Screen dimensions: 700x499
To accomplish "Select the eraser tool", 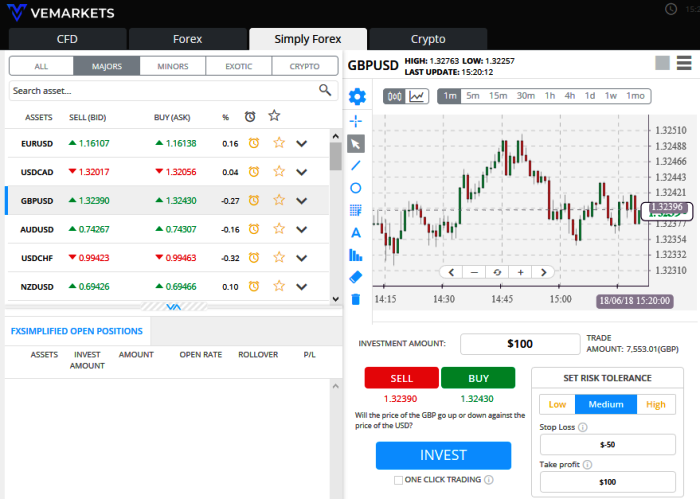I will tap(356, 277).
